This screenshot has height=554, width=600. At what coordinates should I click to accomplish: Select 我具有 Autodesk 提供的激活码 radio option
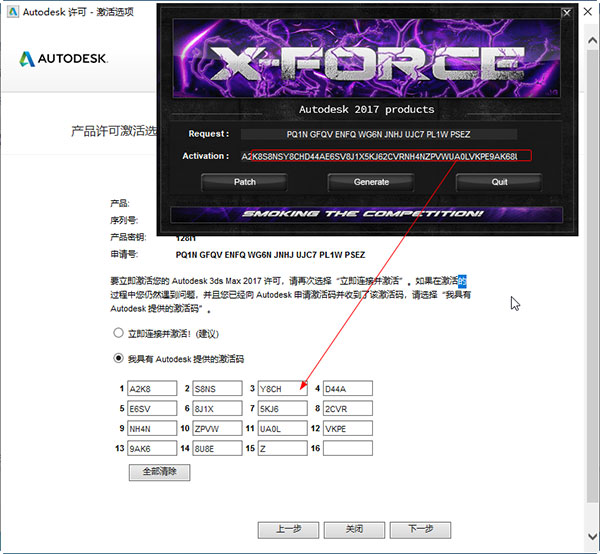pyautogui.click(x=118, y=358)
